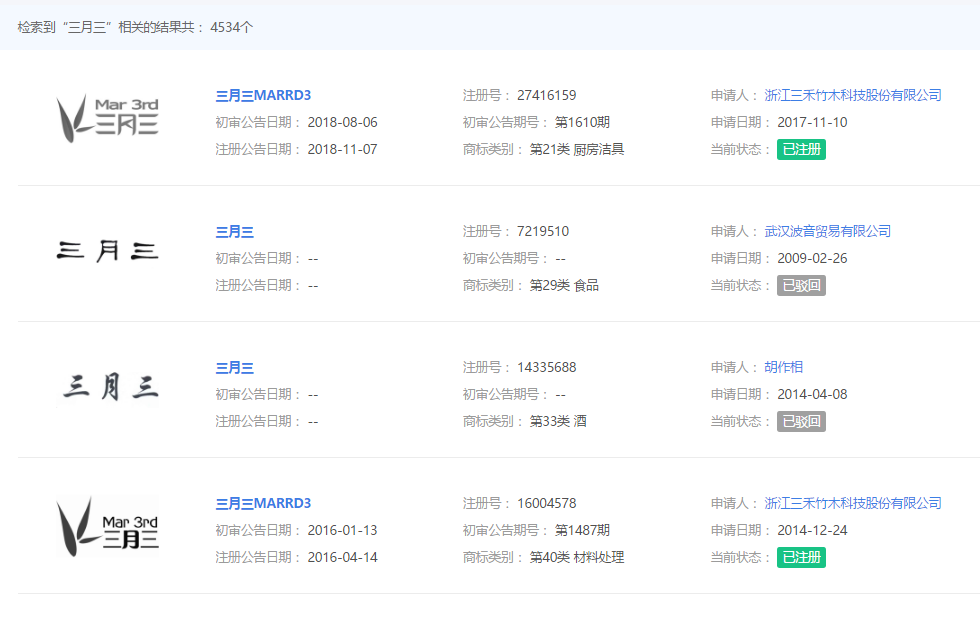This screenshot has width=980, height=622.
Task: Open applicant 胡作相
Action: coord(783,368)
